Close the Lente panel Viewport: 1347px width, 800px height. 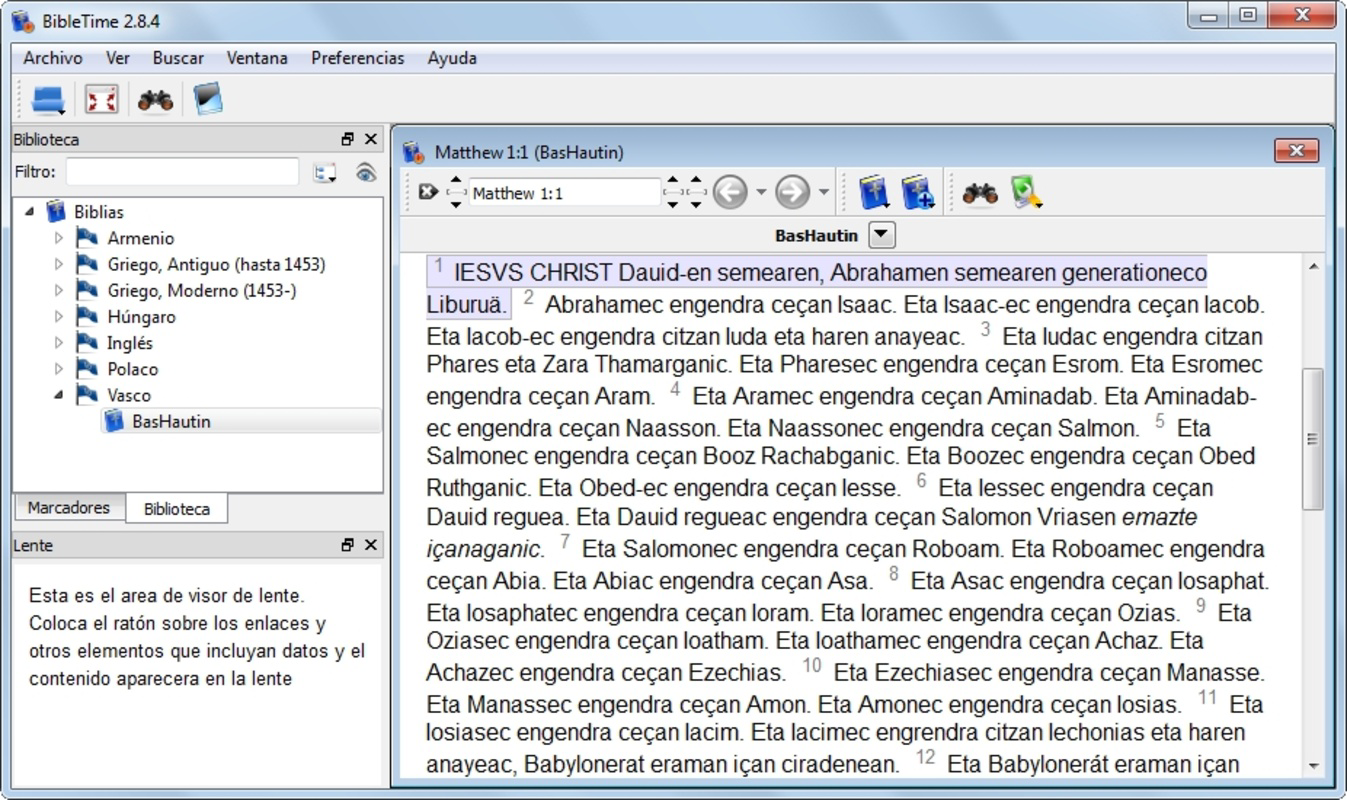pyautogui.click(x=371, y=545)
